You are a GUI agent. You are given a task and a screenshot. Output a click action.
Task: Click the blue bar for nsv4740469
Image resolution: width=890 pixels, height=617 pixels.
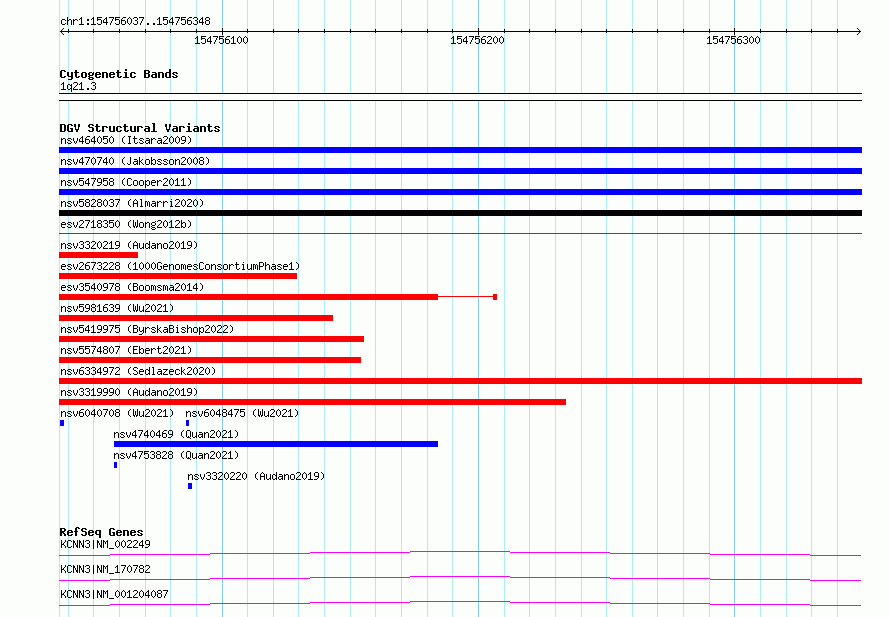click(276, 444)
